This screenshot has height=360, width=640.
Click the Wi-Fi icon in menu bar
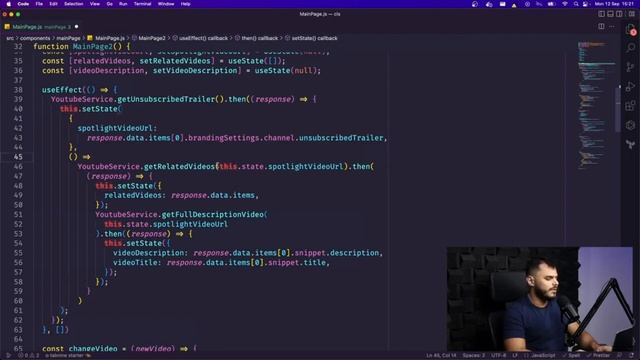tap(565, 4)
